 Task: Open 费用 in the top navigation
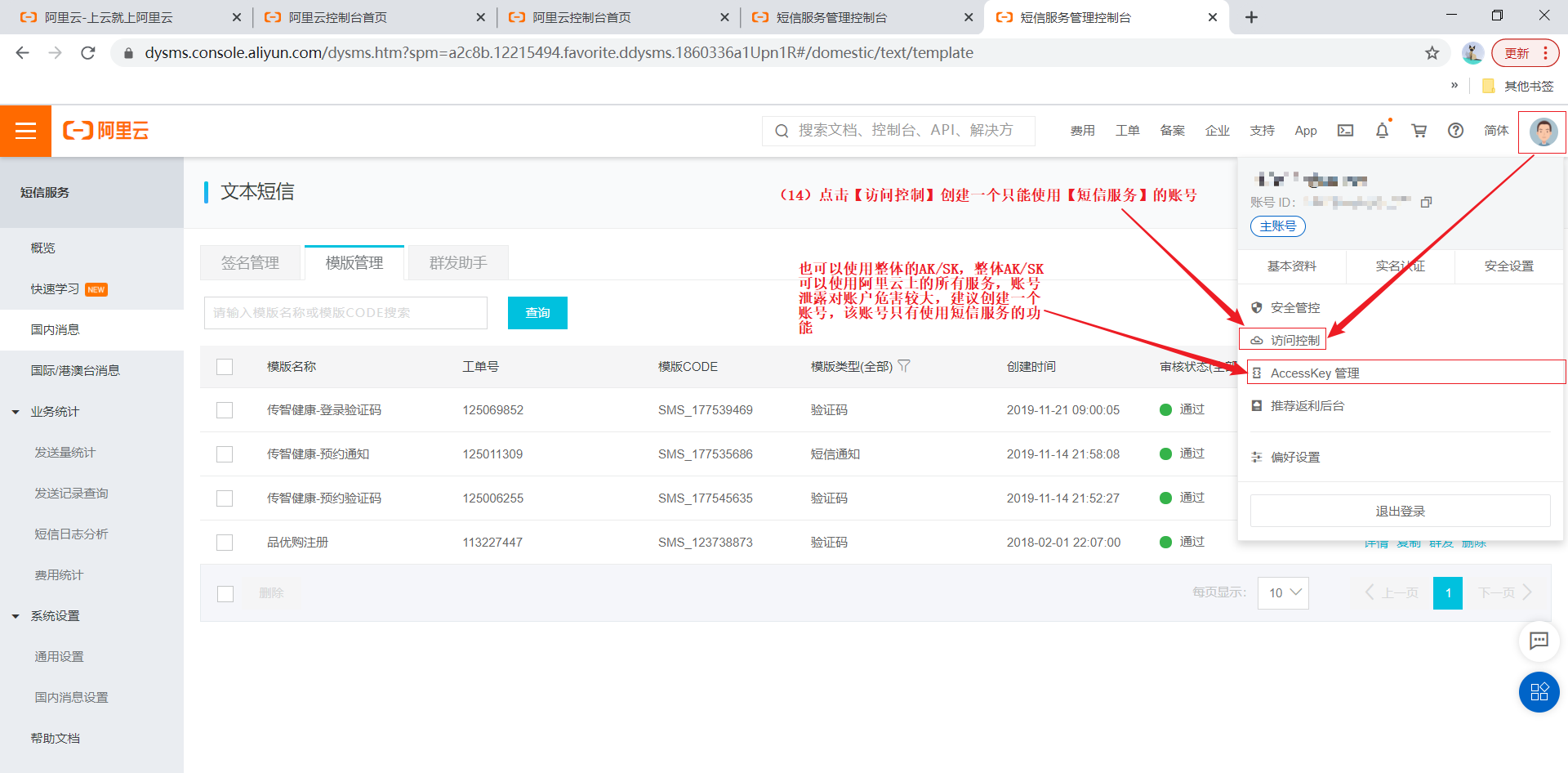pyautogui.click(x=1082, y=131)
